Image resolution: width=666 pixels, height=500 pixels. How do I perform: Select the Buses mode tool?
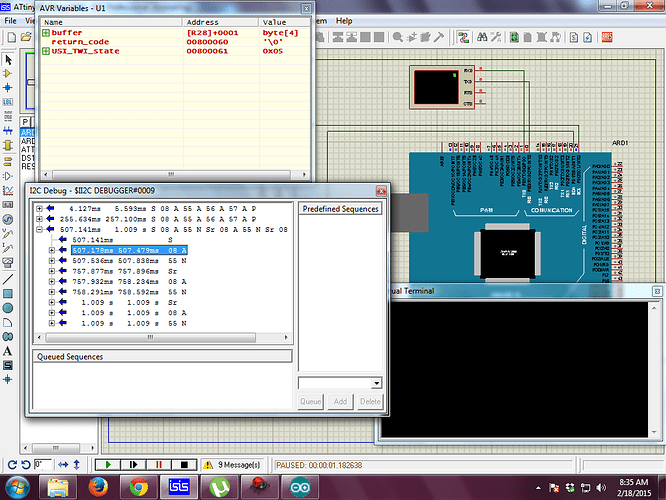click(8, 130)
